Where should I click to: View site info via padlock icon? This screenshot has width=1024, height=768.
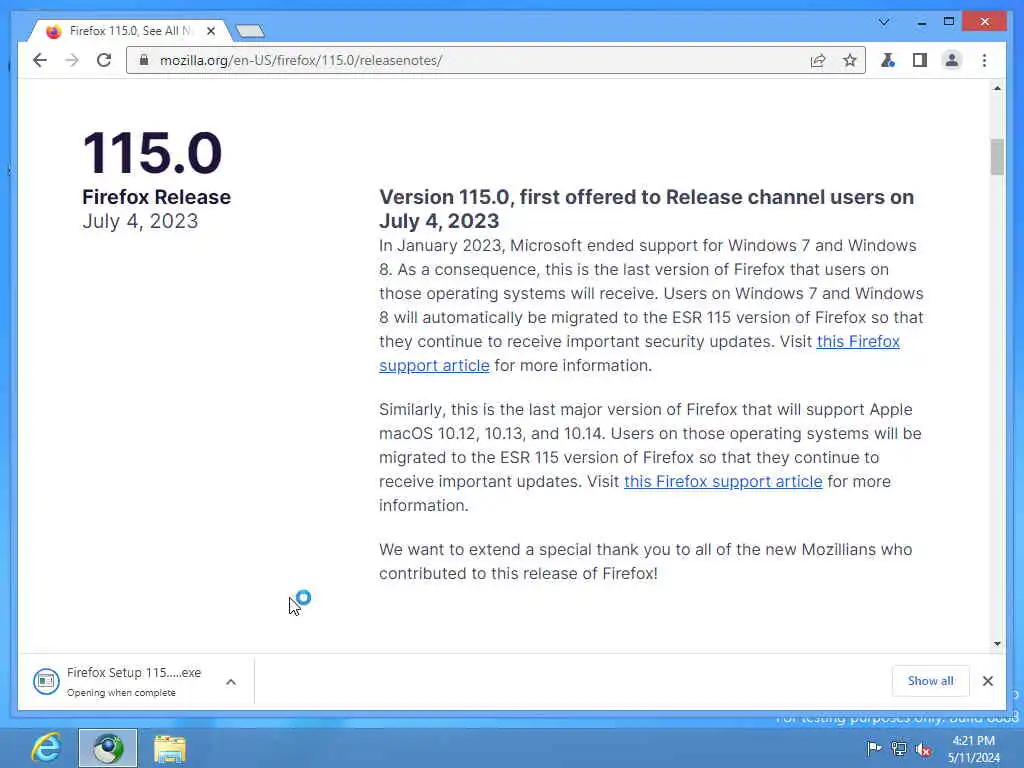tap(144, 60)
